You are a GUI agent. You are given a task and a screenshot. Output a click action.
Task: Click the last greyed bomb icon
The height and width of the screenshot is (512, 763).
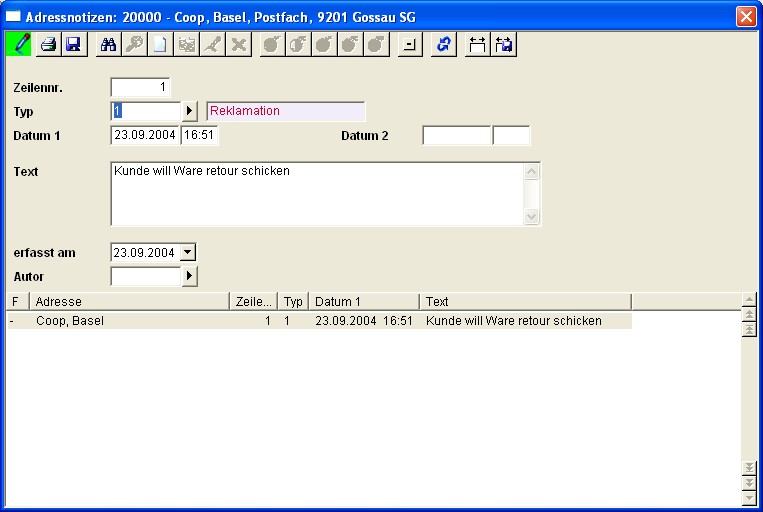coord(377,44)
